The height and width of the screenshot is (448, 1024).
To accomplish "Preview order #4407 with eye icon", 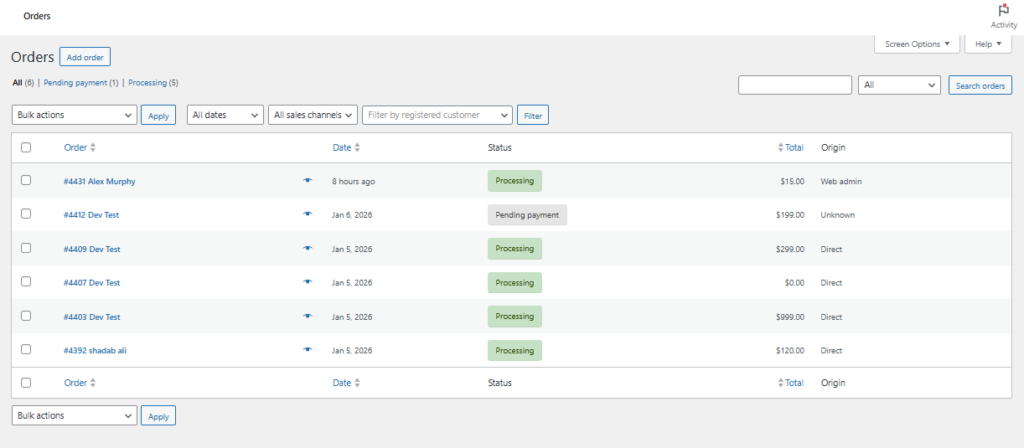I will coord(308,282).
